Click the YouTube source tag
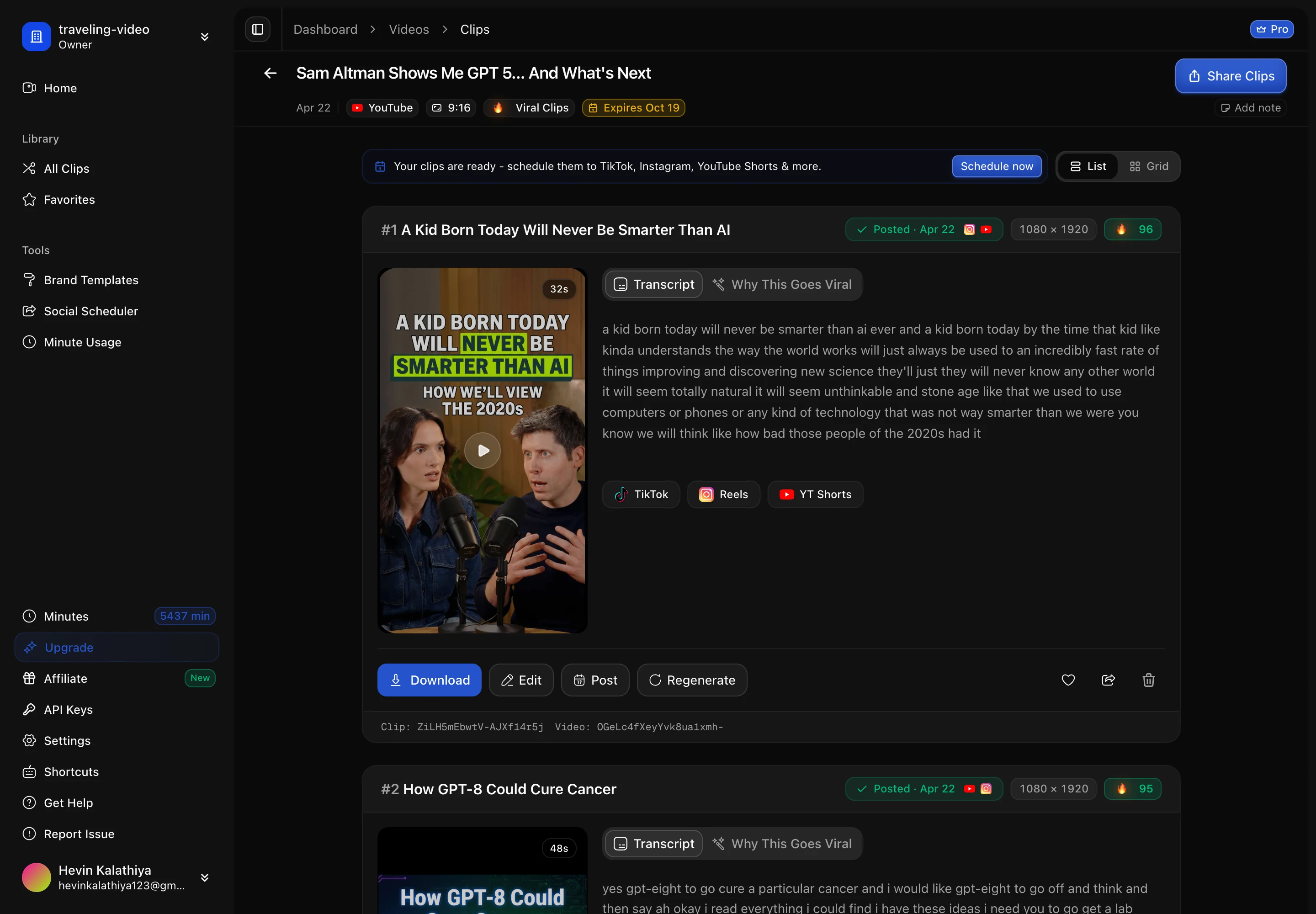 point(382,108)
